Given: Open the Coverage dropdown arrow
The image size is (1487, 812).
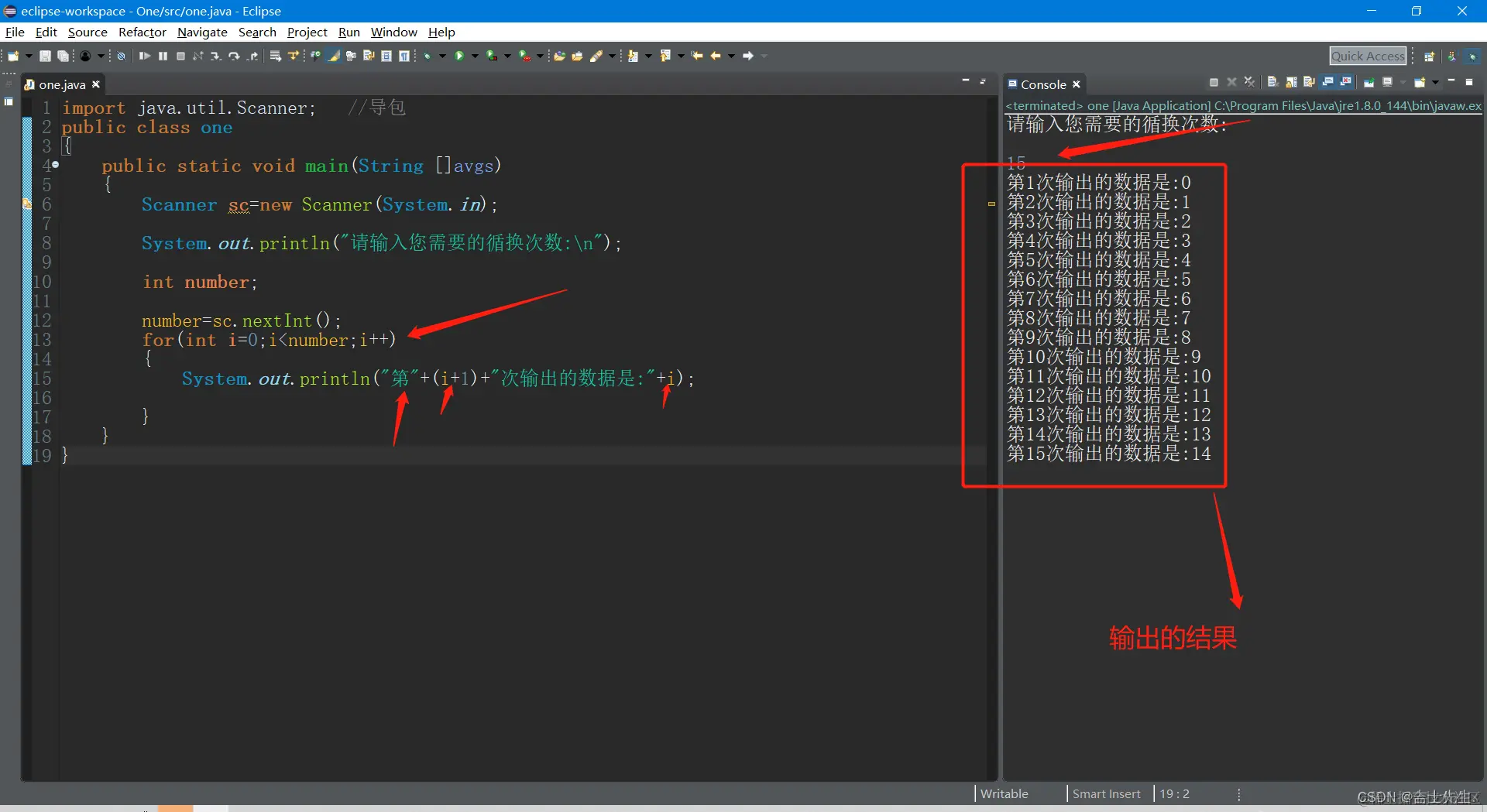Looking at the screenshot, I should pos(507,56).
